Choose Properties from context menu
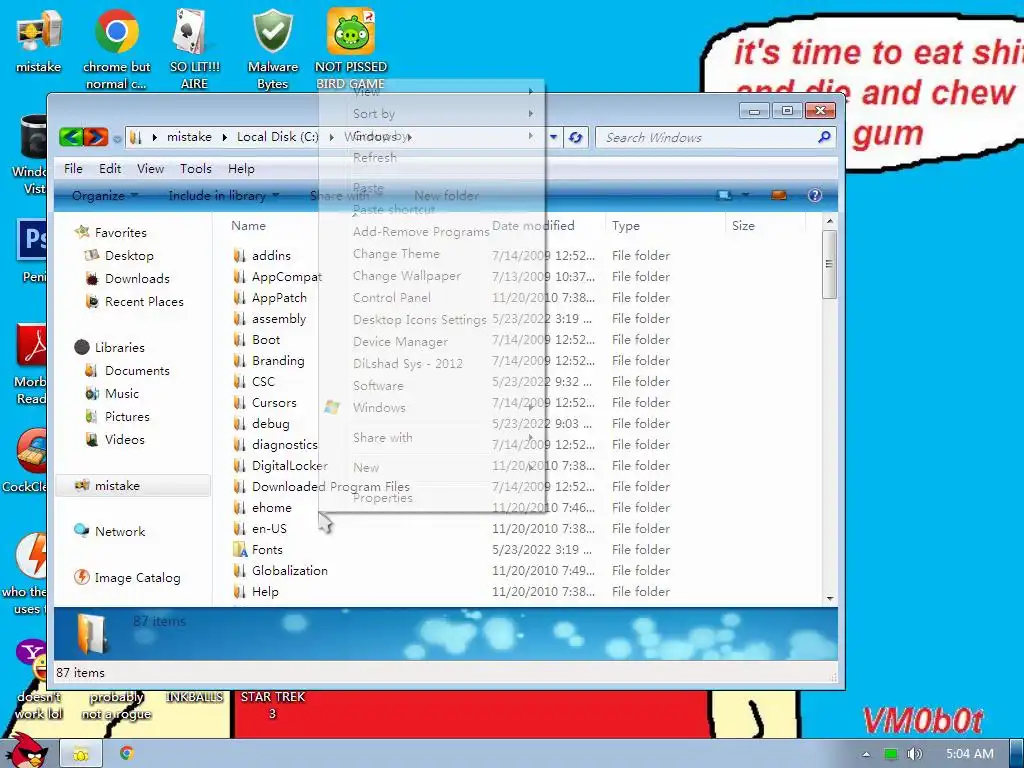The width and height of the screenshot is (1024, 768). (x=383, y=498)
